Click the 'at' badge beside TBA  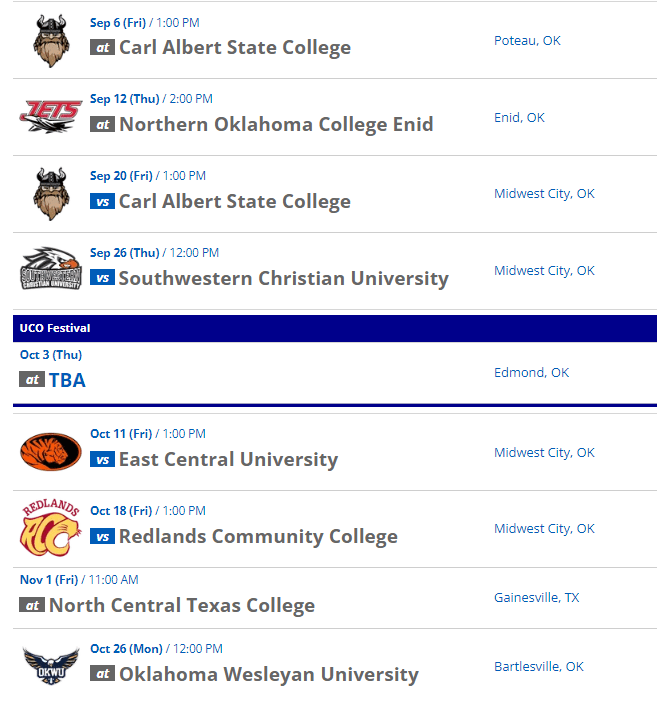click(x=32, y=380)
